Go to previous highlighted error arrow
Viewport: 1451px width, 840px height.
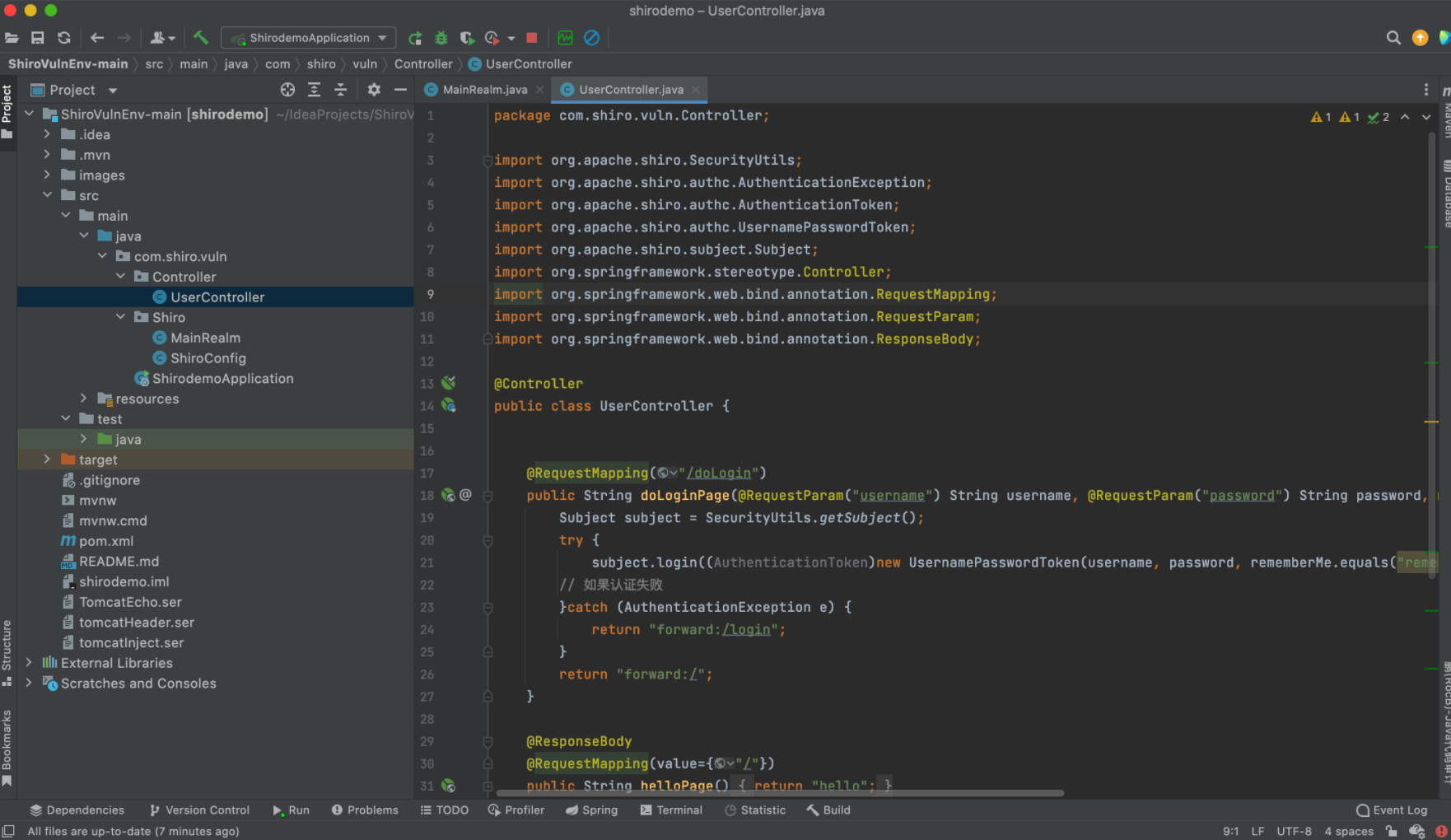(1405, 117)
